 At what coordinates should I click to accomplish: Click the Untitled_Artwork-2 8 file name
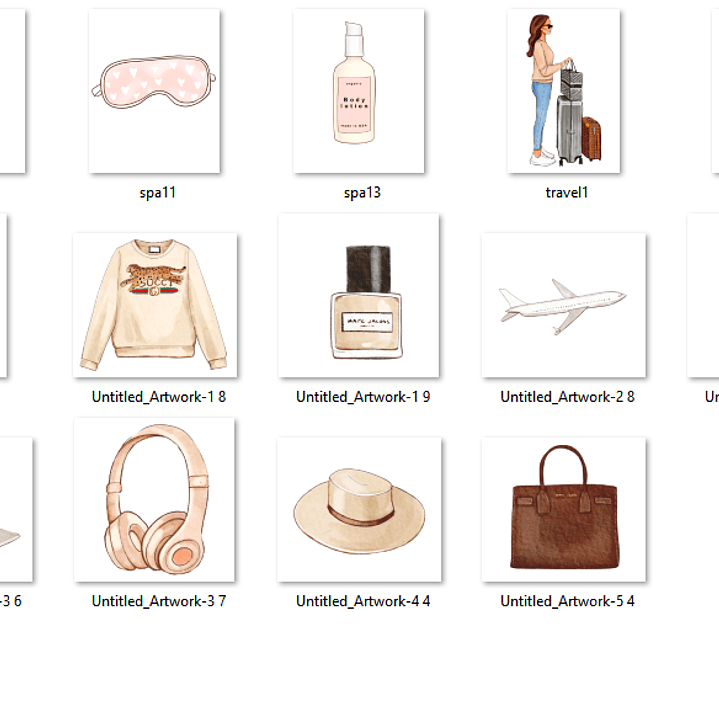[x=567, y=397]
